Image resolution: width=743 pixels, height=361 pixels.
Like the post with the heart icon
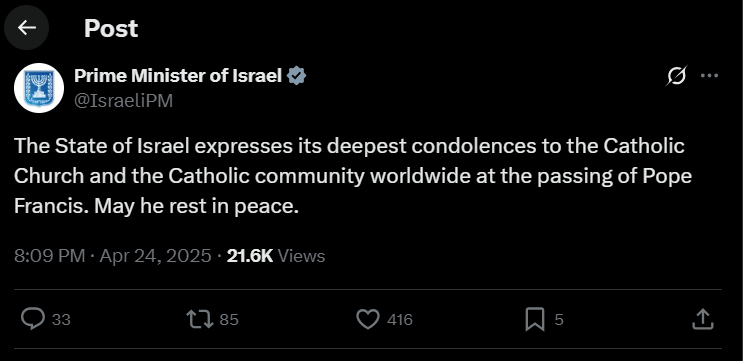click(368, 319)
